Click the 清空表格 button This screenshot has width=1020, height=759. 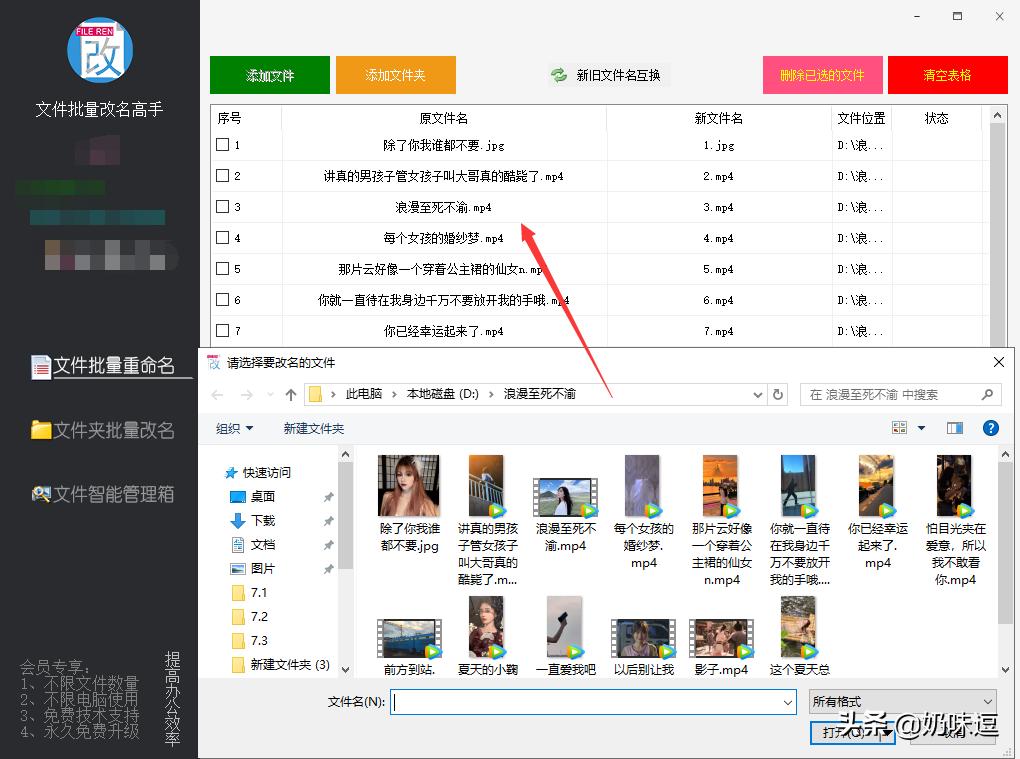(x=946, y=74)
